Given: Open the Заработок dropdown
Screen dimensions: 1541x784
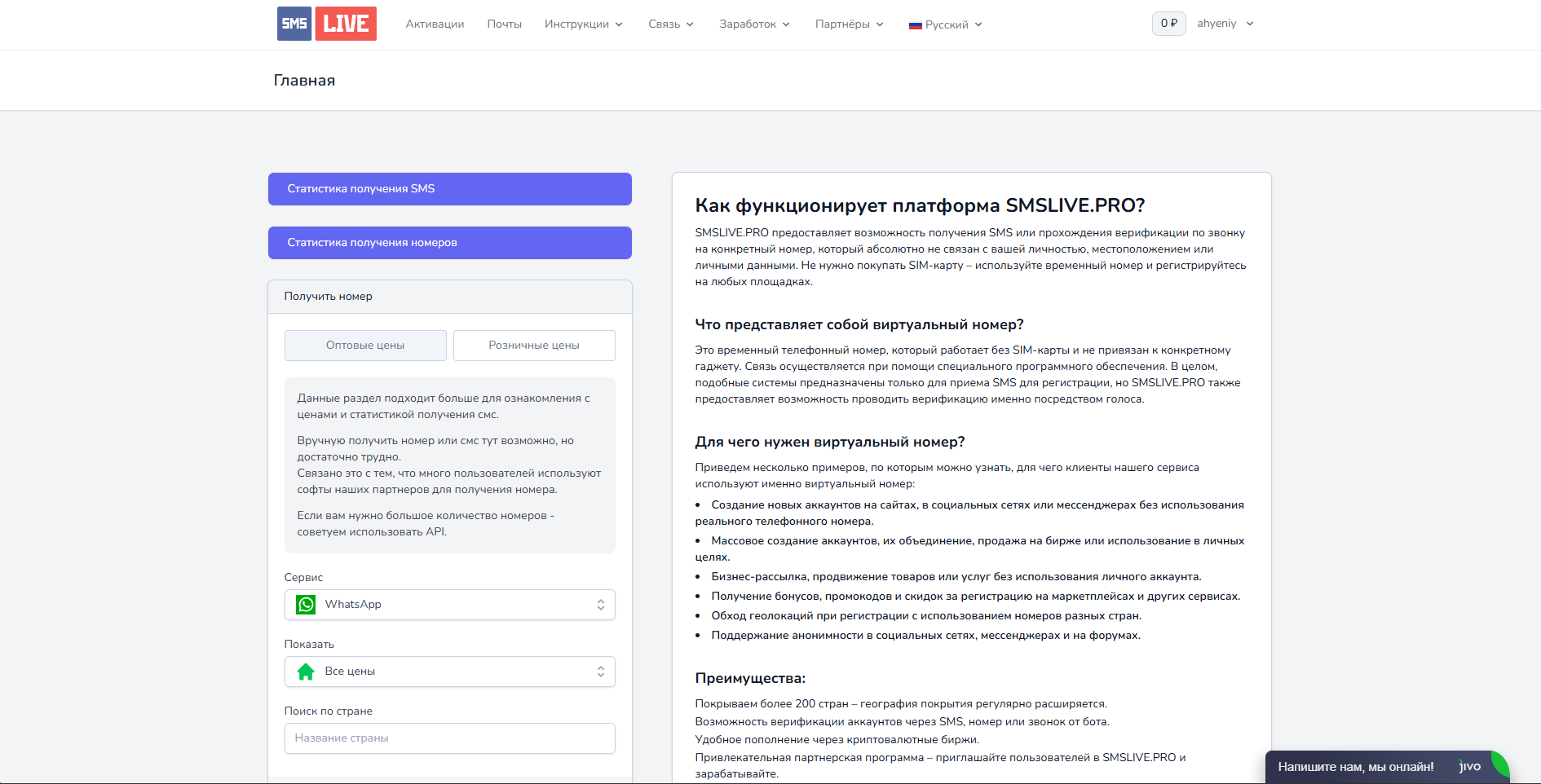Looking at the screenshot, I should pyautogui.click(x=755, y=24).
